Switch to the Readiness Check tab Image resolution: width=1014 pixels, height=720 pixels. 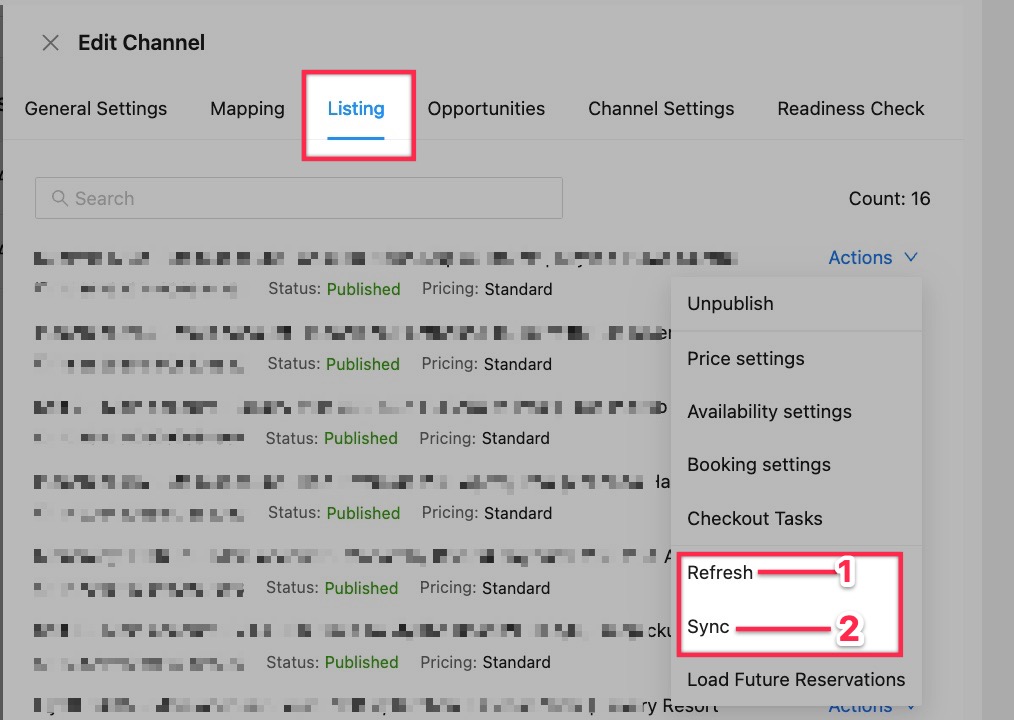851,109
